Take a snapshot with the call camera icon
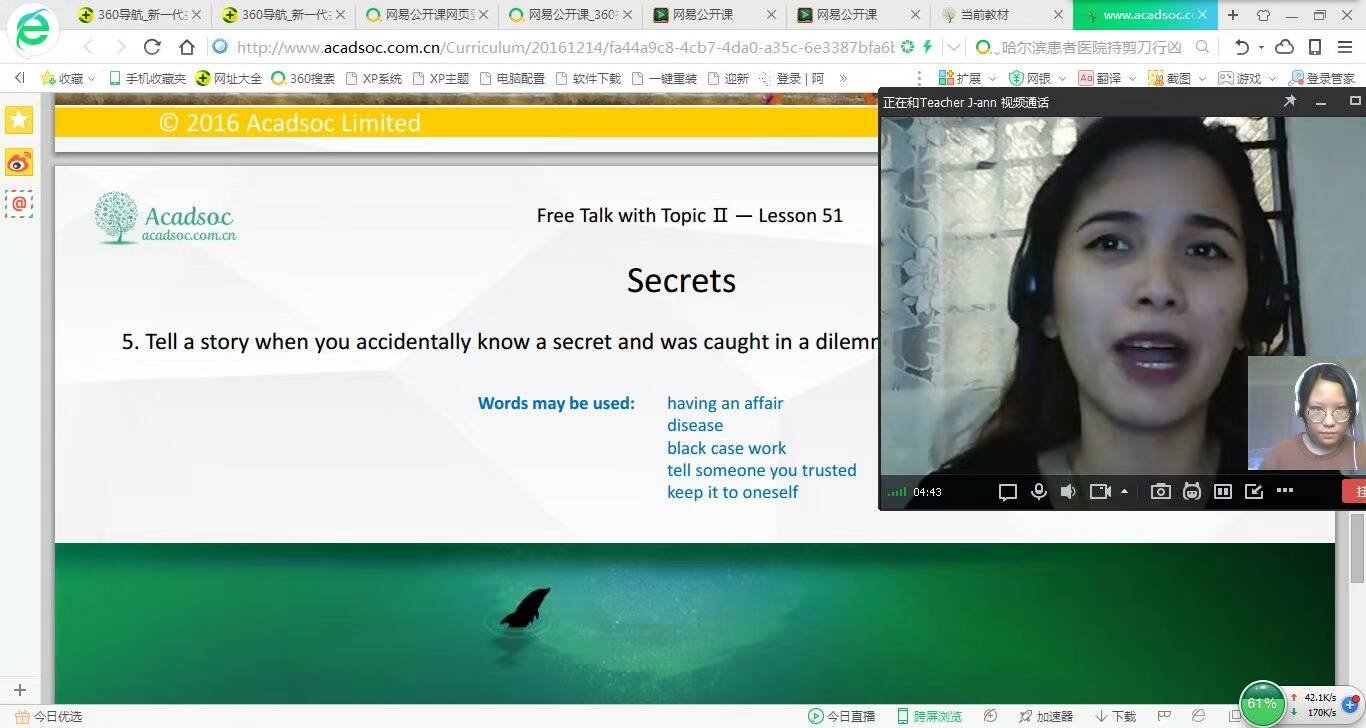Image resolution: width=1366 pixels, height=728 pixels. coord(1160,491)
